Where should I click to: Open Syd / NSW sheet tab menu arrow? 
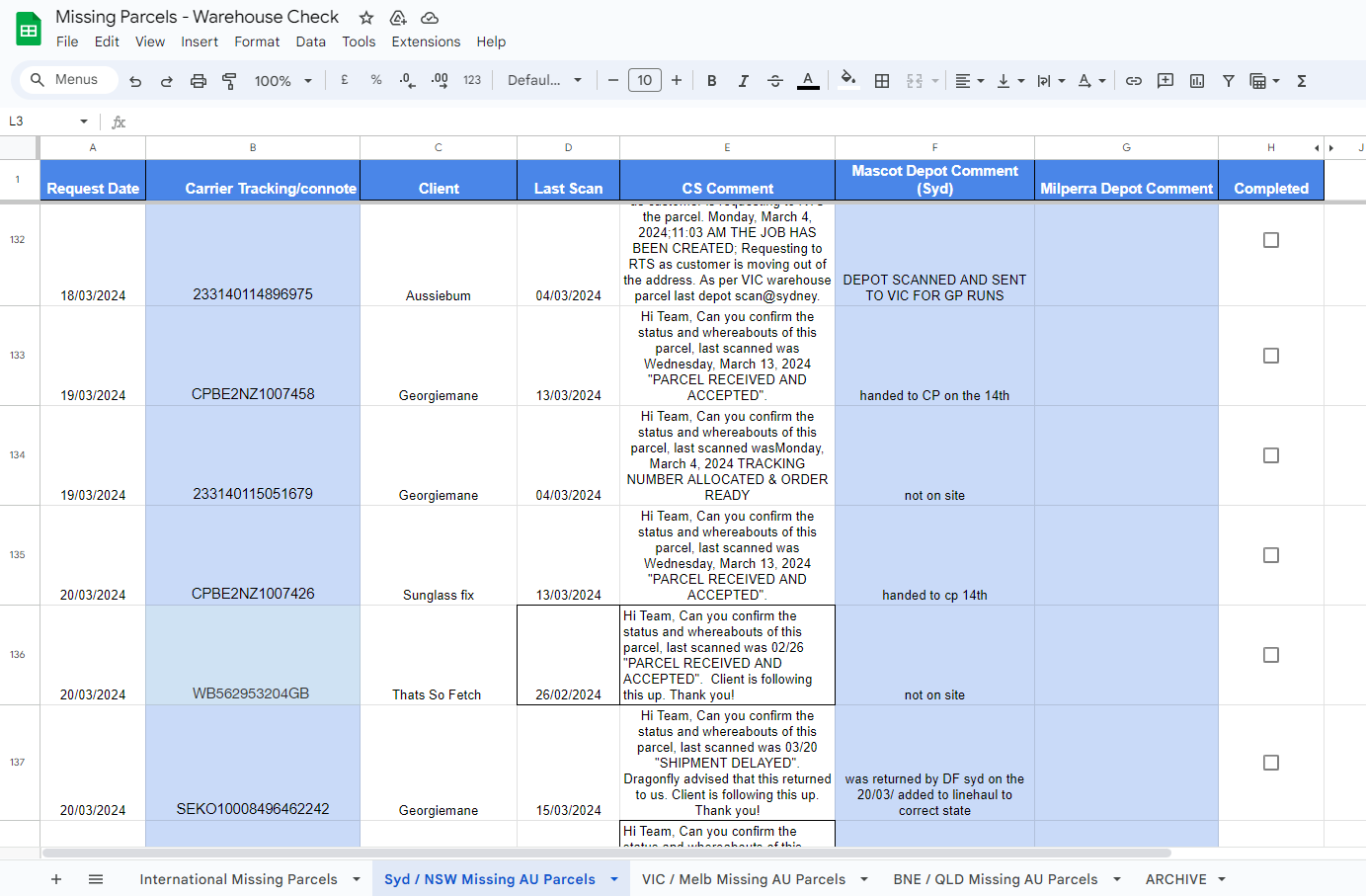pyautogui.click(x=614, y=879)
